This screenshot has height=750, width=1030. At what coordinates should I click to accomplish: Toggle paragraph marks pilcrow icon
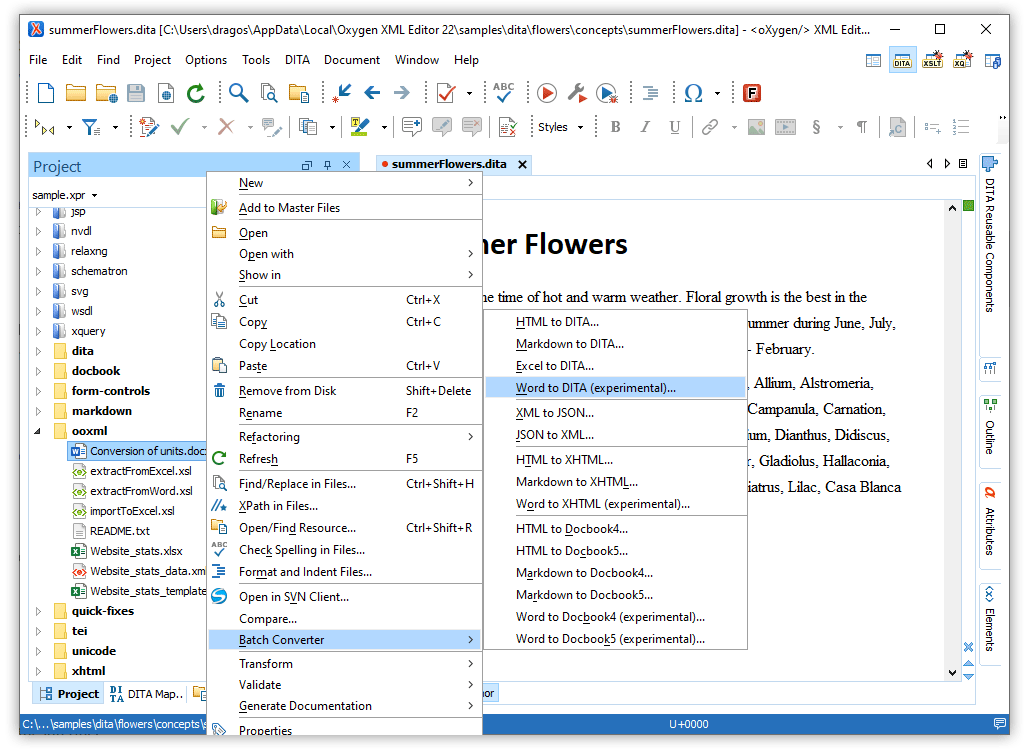tap(861, 127)
